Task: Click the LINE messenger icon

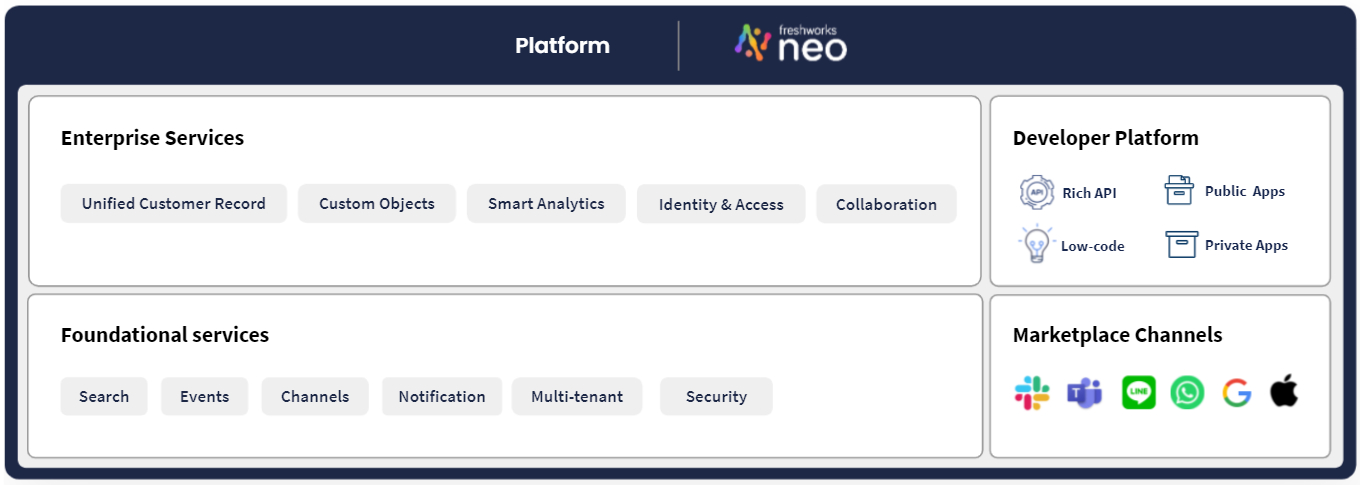Action: pos(1138,392)
